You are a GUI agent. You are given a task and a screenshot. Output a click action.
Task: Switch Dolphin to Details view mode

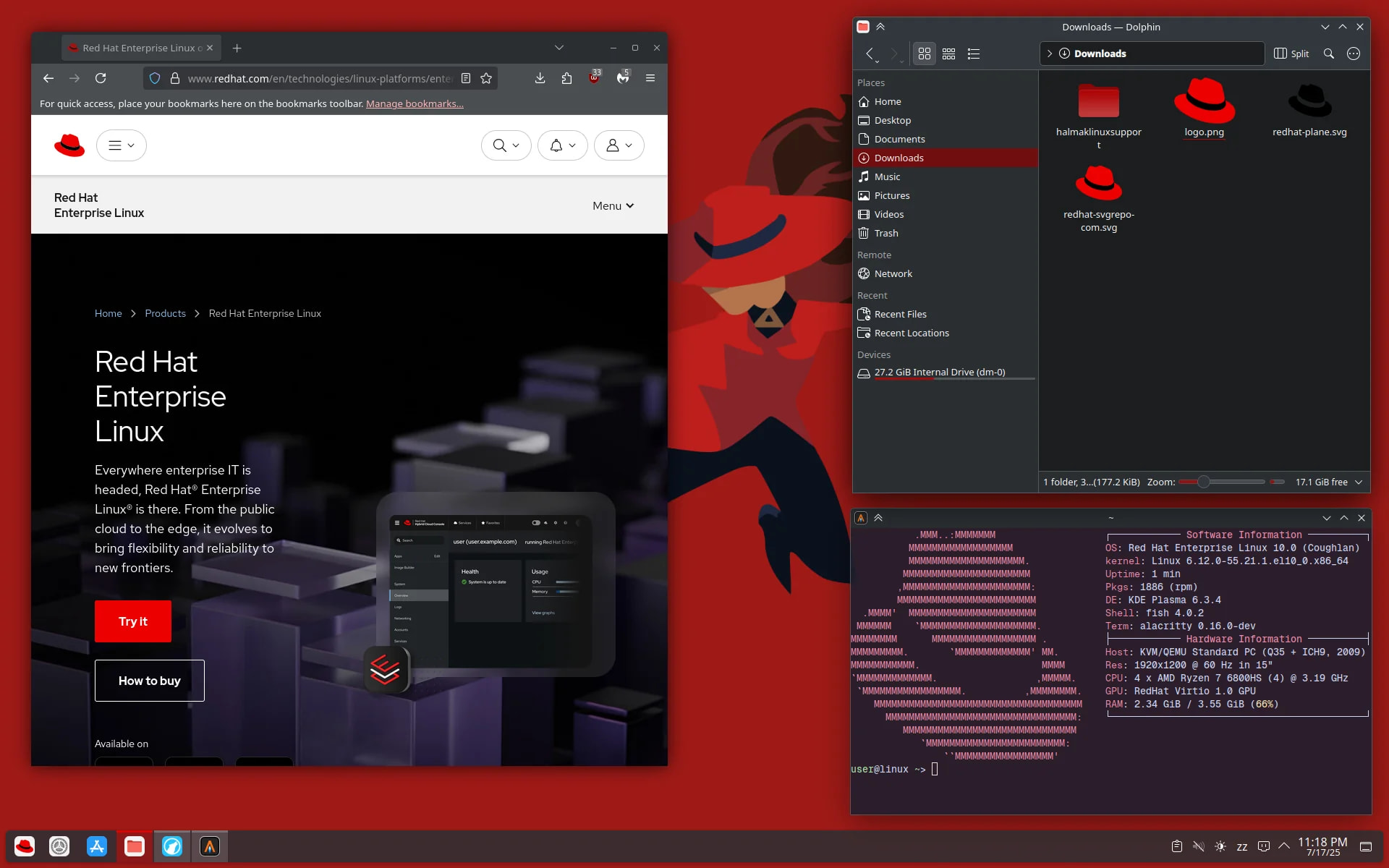coord(973,54)
